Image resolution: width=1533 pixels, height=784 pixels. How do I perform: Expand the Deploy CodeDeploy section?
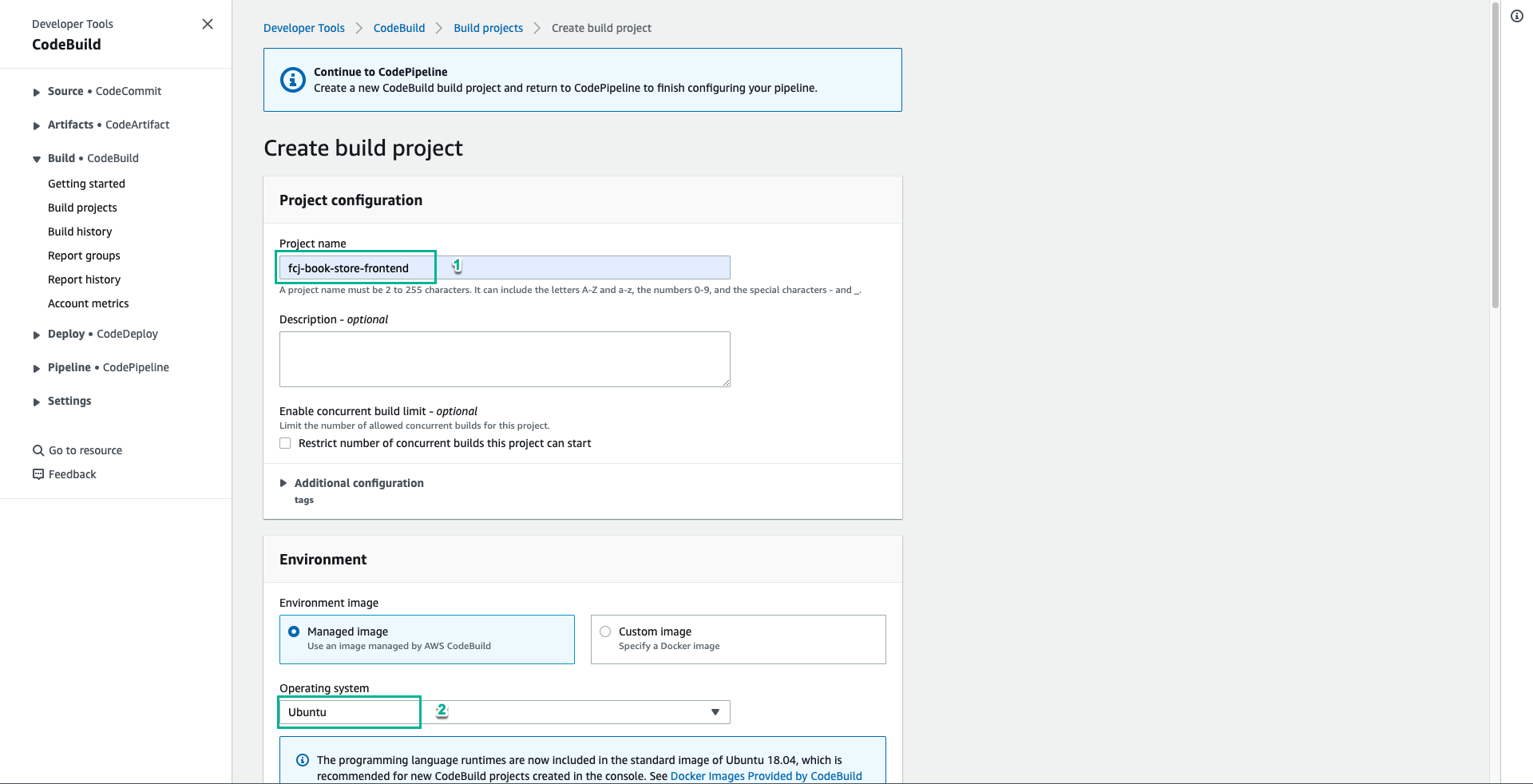click(37, 335)
